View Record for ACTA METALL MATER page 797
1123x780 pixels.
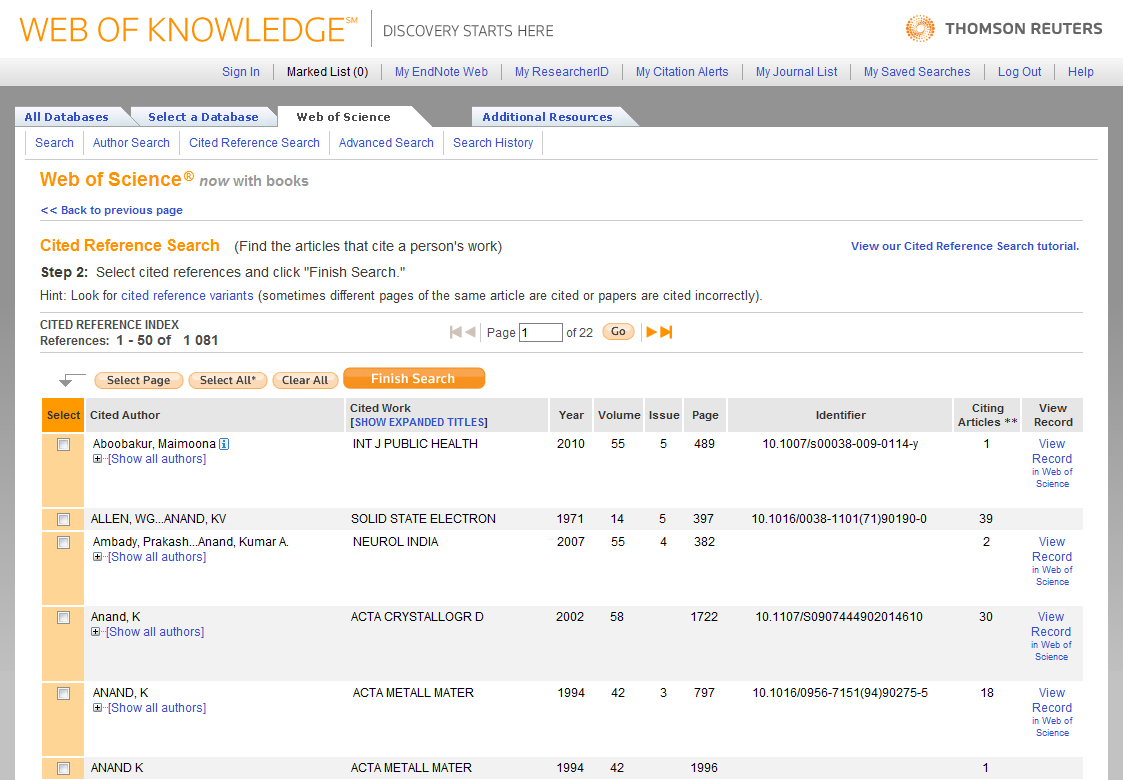(1052, 712)
